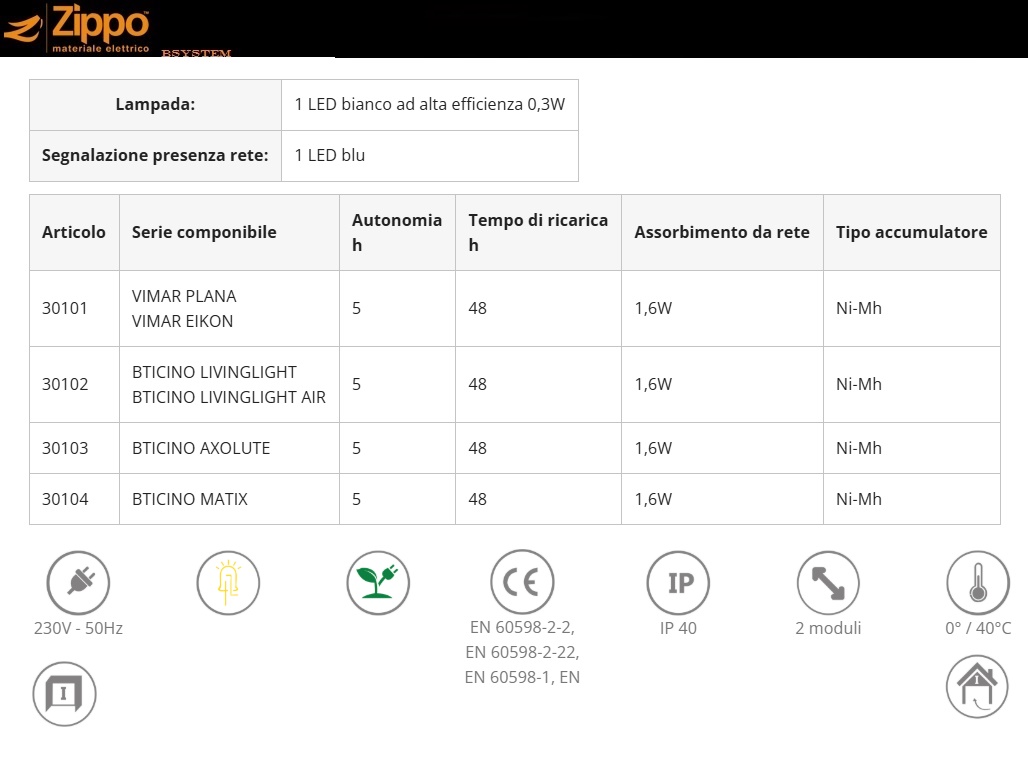Select 1,6W absorption in row 30103
This screenshot has width=1028, height=772.
pyautogui.click(x=653, y=448)
